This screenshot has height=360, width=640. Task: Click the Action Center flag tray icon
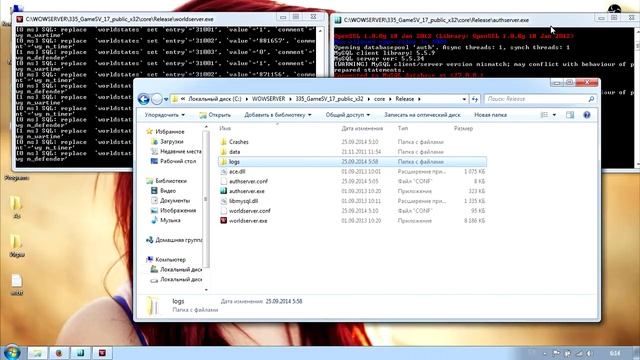click(556, 353)
